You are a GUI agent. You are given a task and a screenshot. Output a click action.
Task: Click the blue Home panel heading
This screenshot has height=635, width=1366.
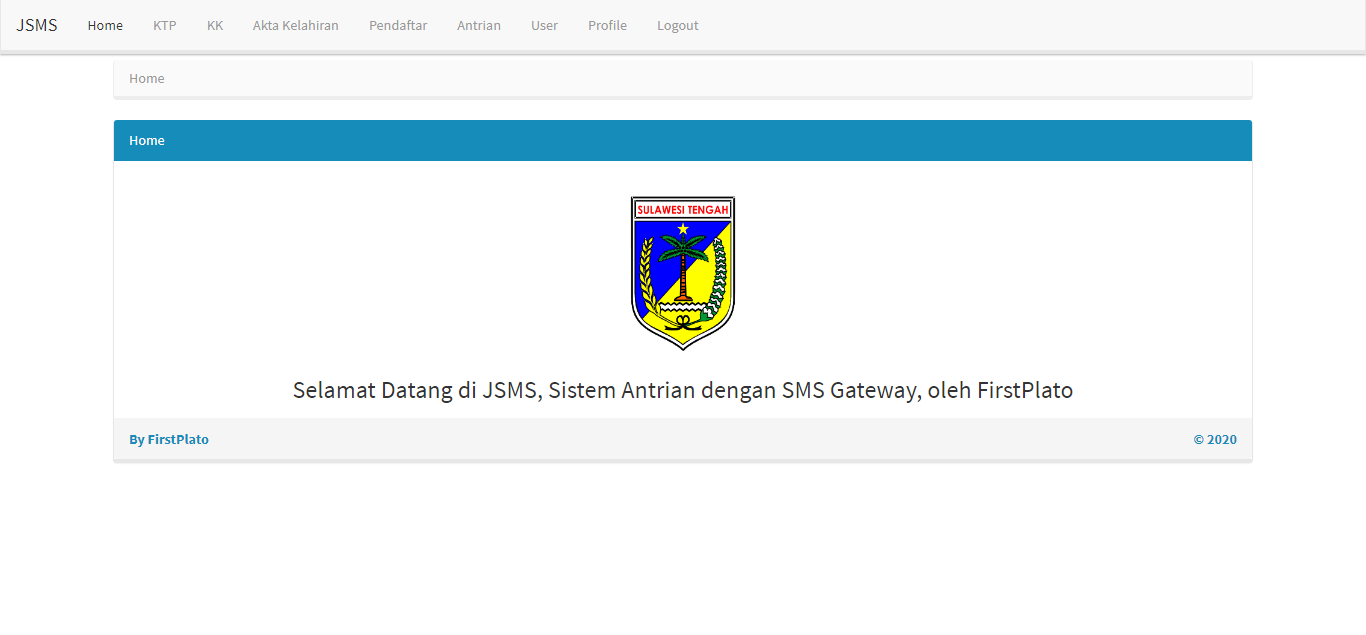[x=683, y=140]
